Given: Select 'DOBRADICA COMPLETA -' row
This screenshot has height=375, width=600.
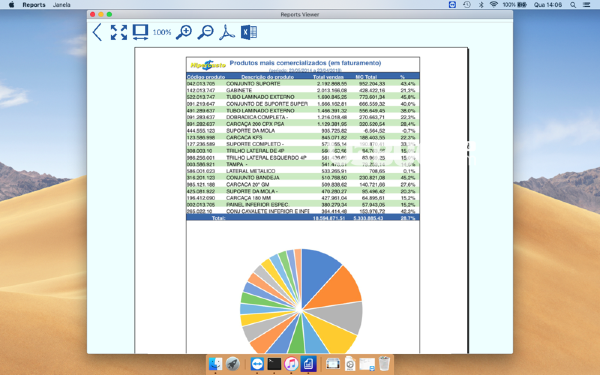Looking at the screenshot, I should click(x=303, y=117).
